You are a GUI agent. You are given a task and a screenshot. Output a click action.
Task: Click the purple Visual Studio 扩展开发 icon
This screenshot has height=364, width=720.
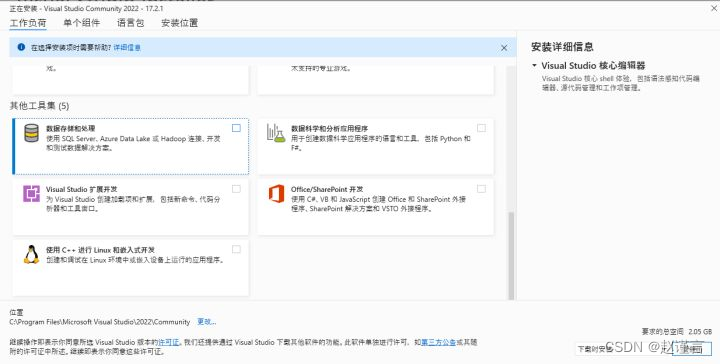(31, 193)
